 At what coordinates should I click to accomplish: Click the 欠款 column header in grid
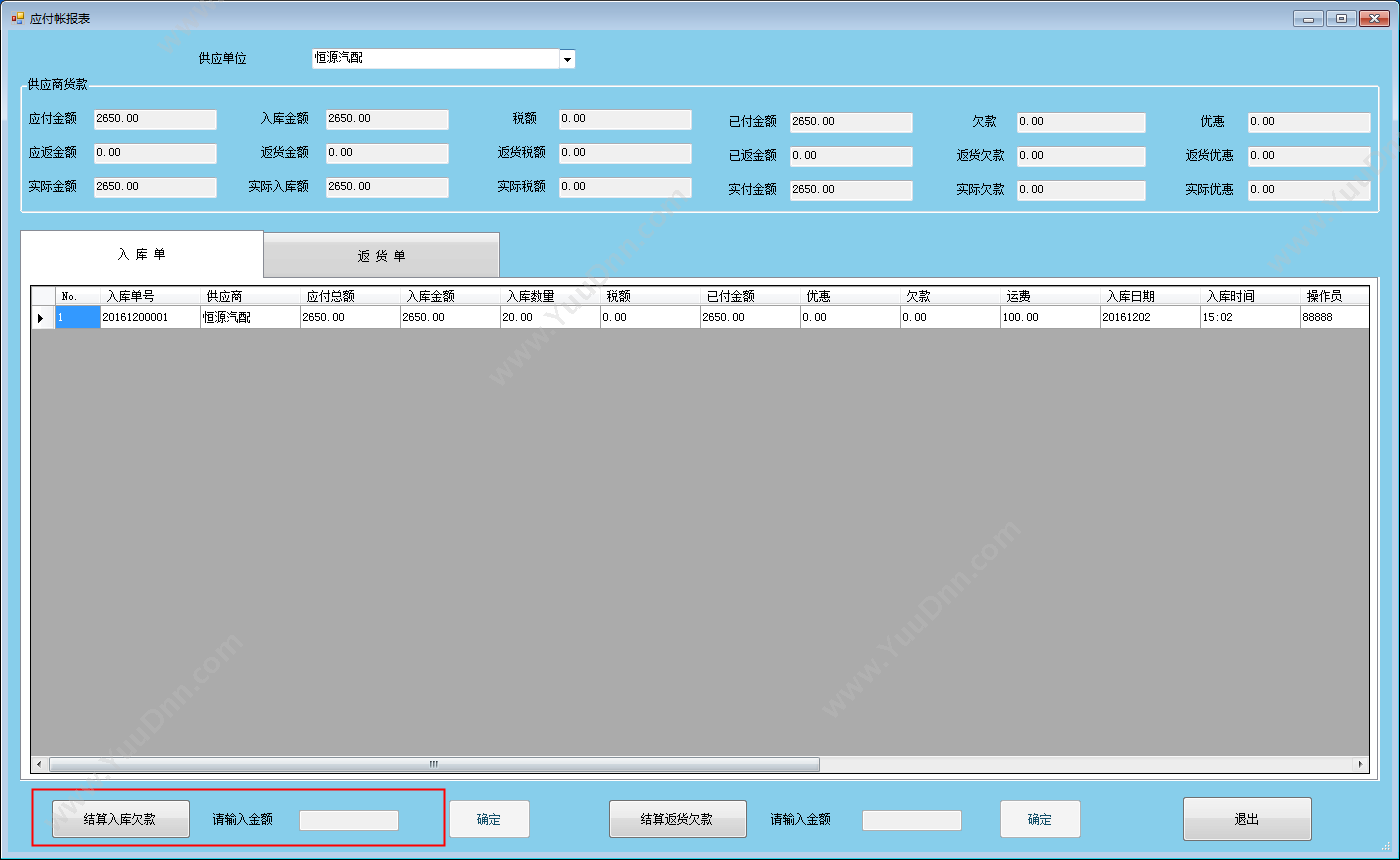(x=950, y=297)
